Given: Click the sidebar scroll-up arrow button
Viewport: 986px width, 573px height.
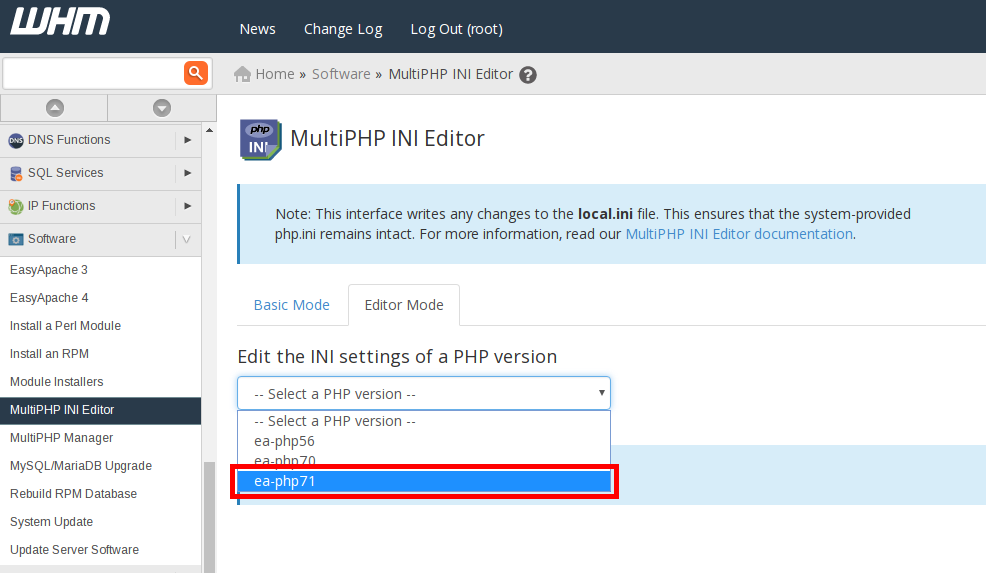Looking at the screenshot, I should pyautogui.click(x=55, y=108).
